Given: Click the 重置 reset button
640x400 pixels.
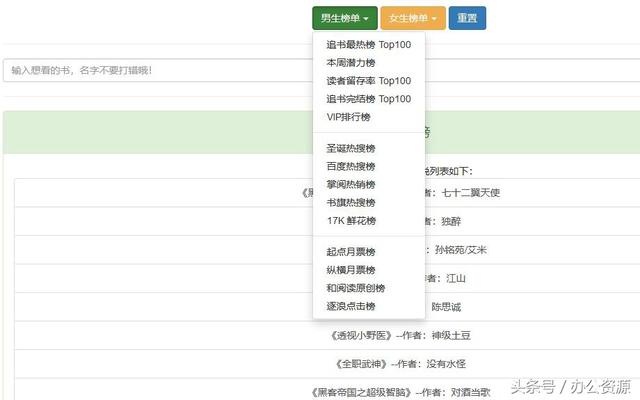Looking at the screenshot, I should [x=467, y=18].
